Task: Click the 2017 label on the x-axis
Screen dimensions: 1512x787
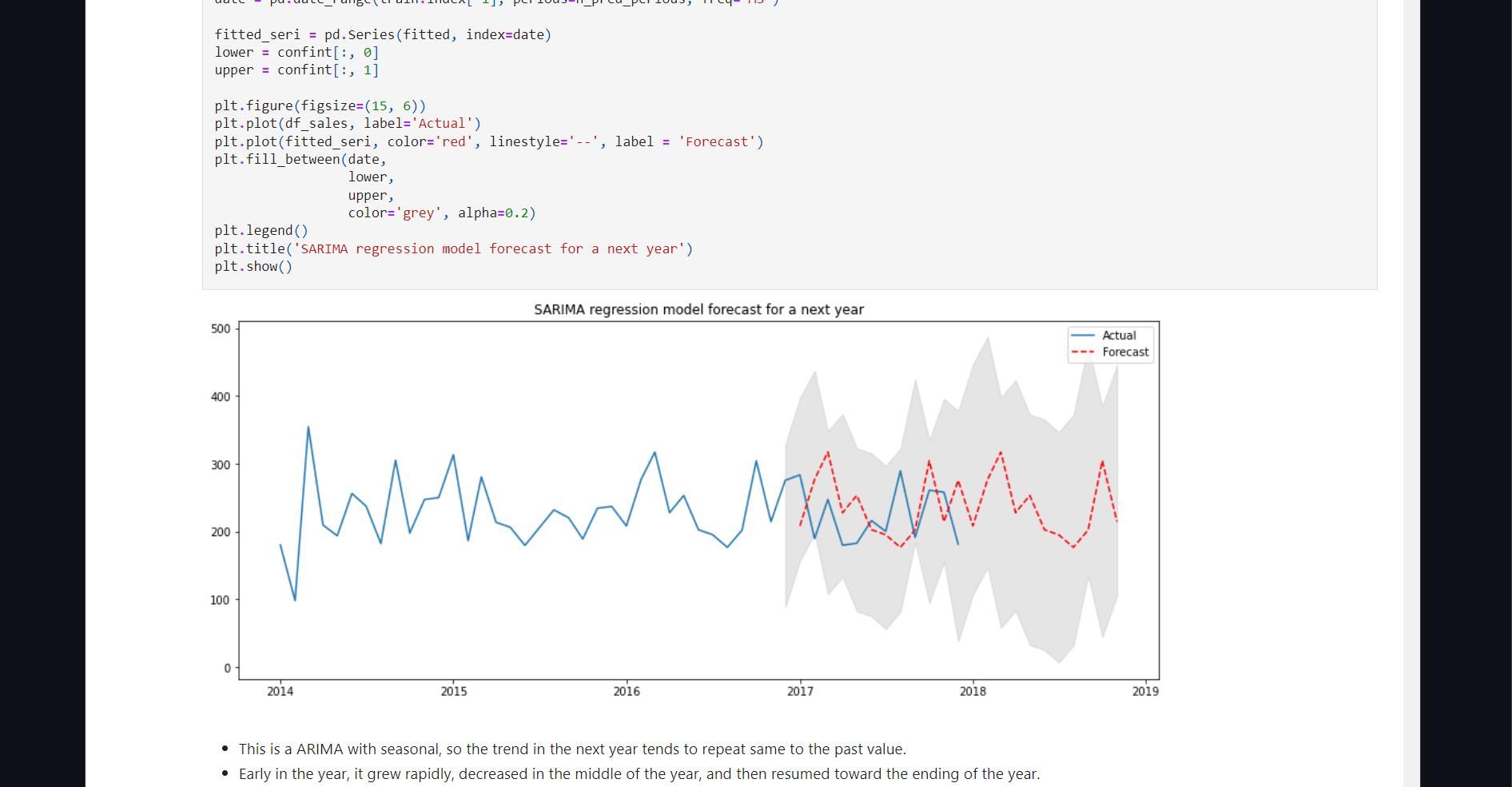Action: point(802,692)
